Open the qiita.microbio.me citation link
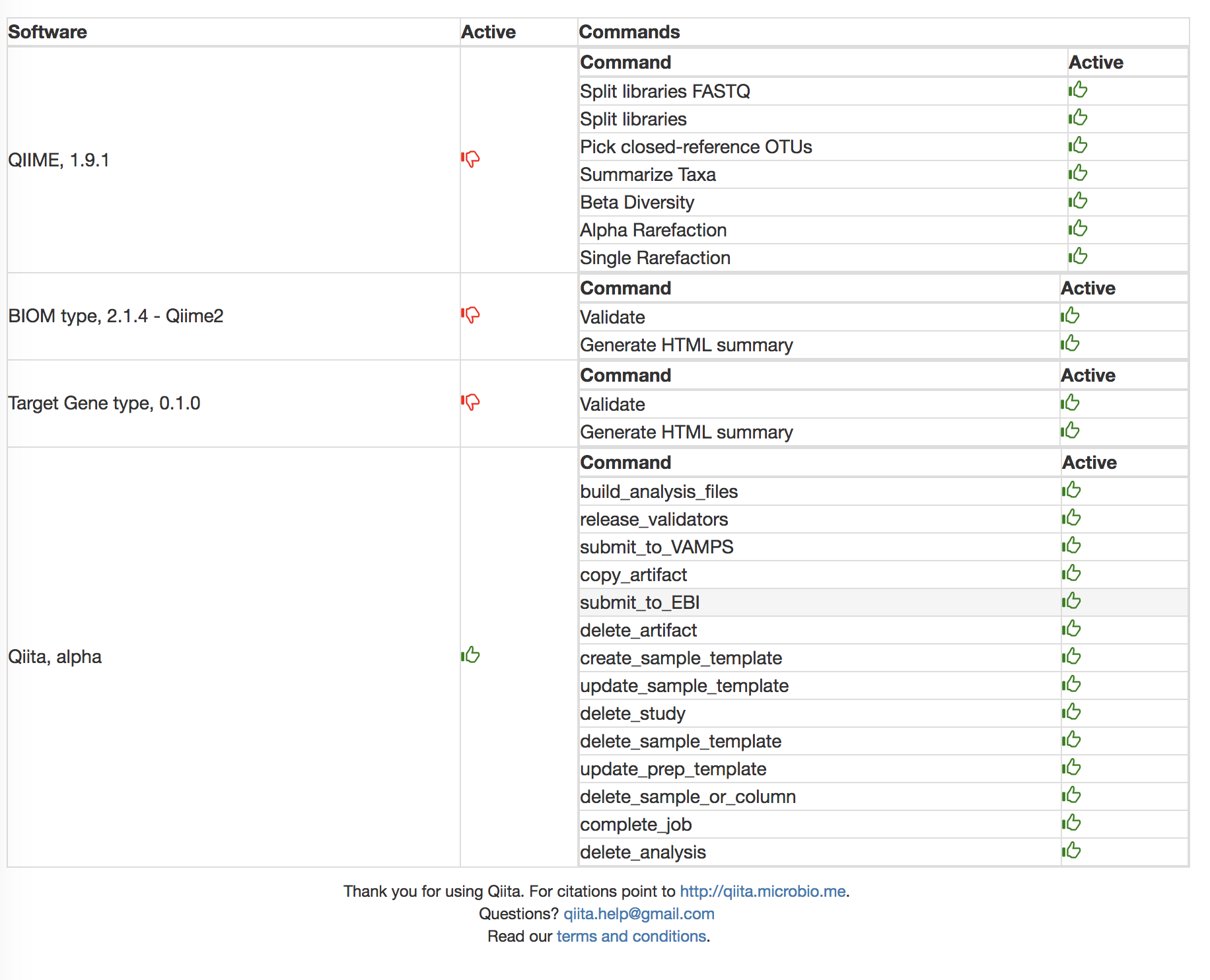1210x980 pixels. coord(763,891)
